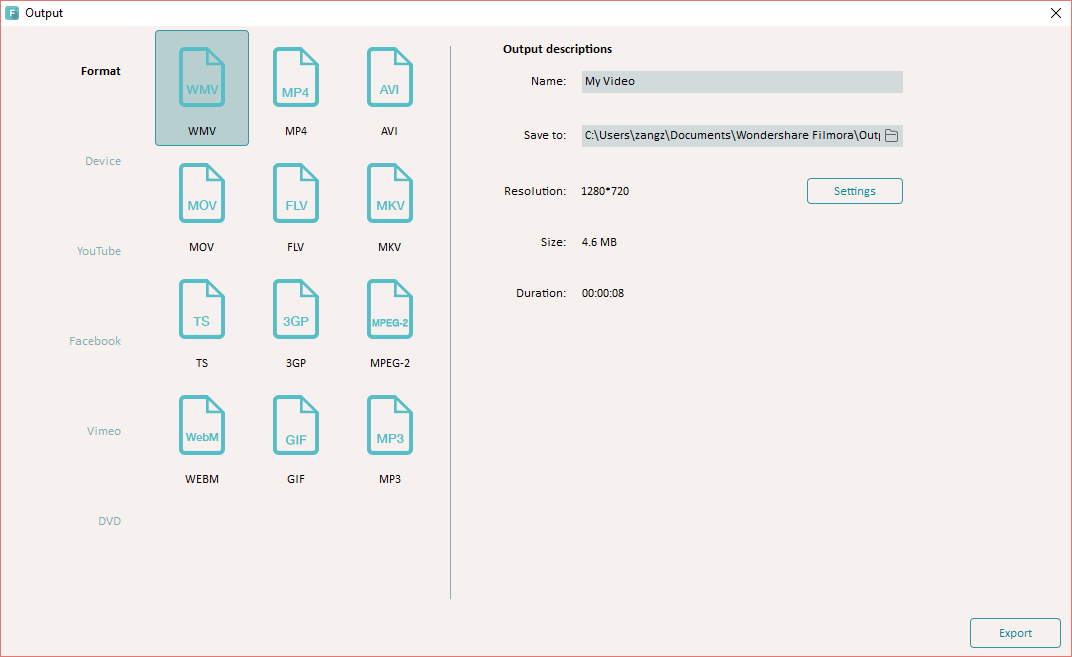
Task: Switch to the Vimeo tab
Action: (104, 431)
